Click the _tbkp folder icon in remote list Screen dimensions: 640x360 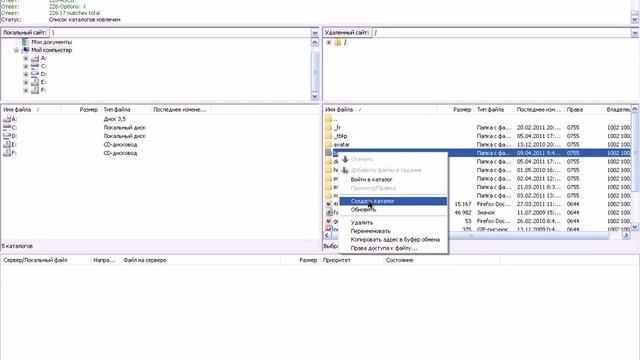coord(329,136)
